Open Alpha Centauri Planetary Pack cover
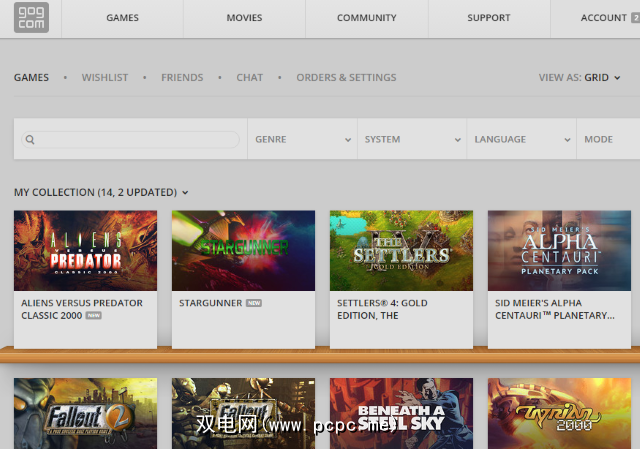Image resolution: width=640 pixels, height=449 pixels. [559, 251]
